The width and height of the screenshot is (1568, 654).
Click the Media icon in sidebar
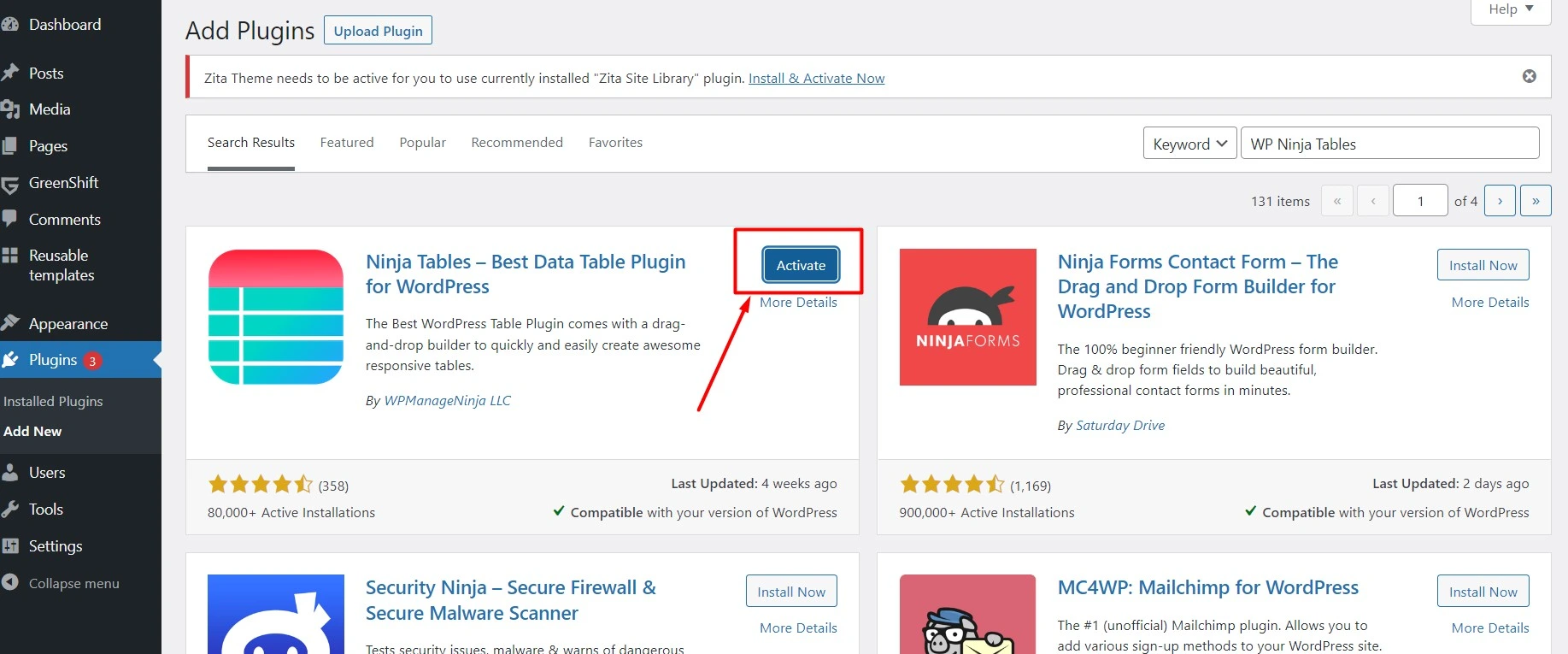coord(10,109)
